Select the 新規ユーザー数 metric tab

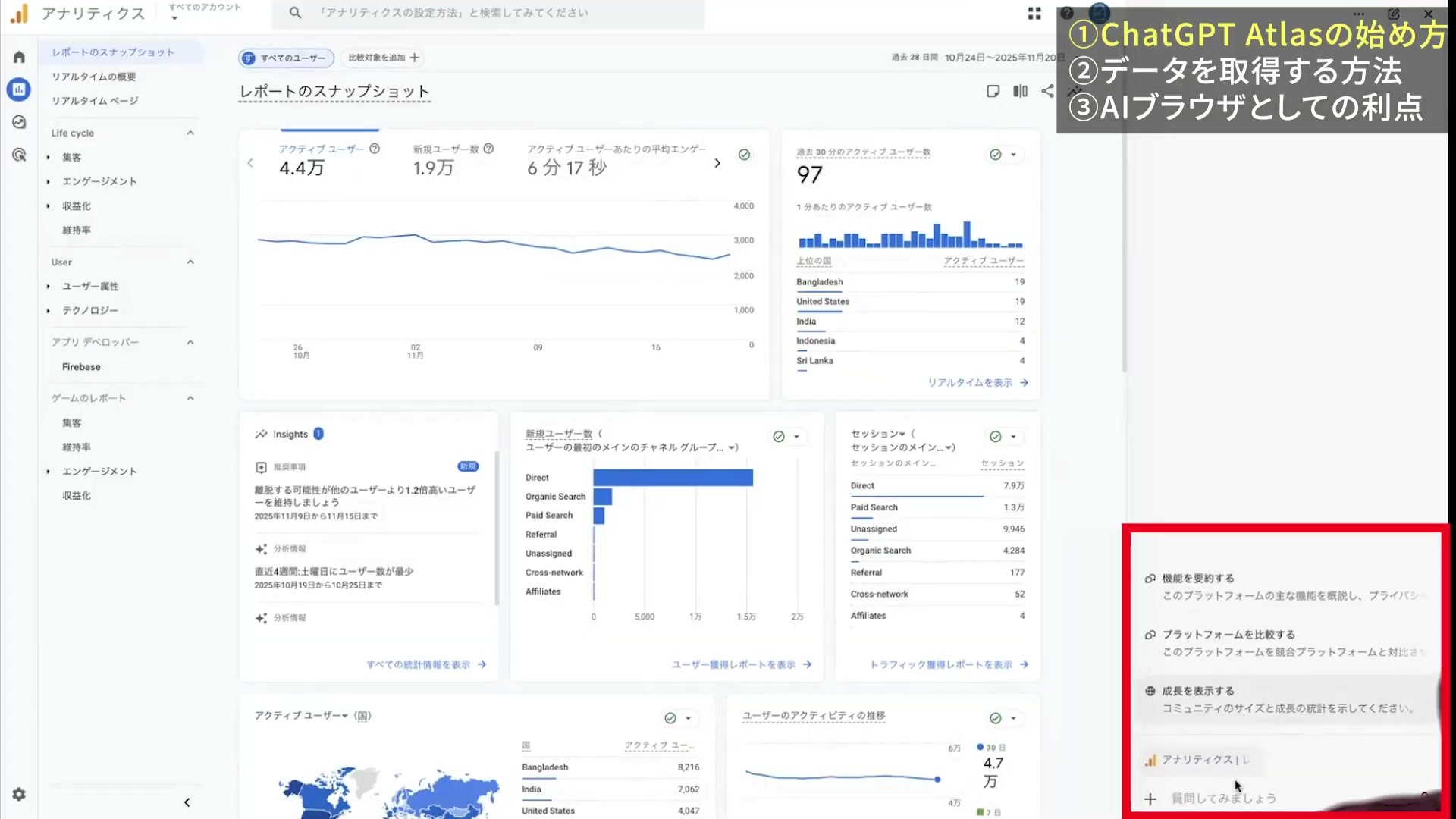pos(453,159)
